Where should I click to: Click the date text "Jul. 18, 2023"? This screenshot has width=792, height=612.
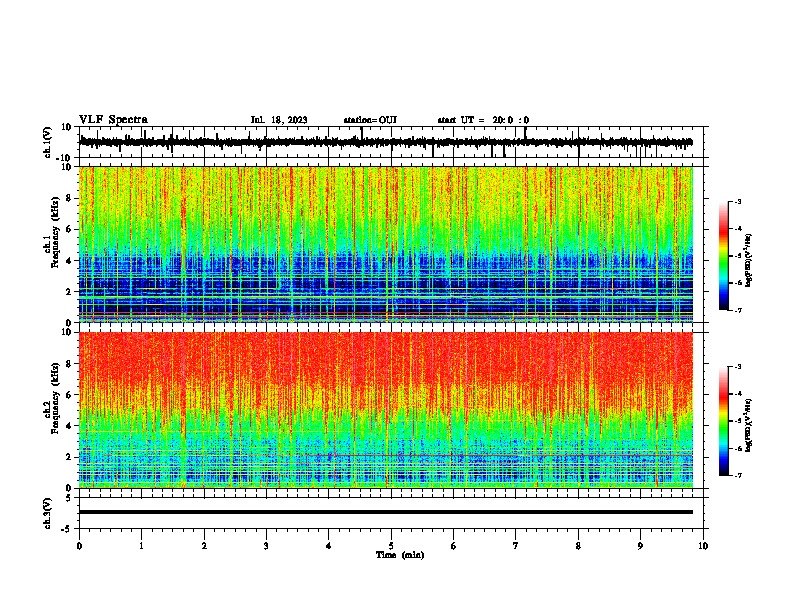[x=279, y=120]
